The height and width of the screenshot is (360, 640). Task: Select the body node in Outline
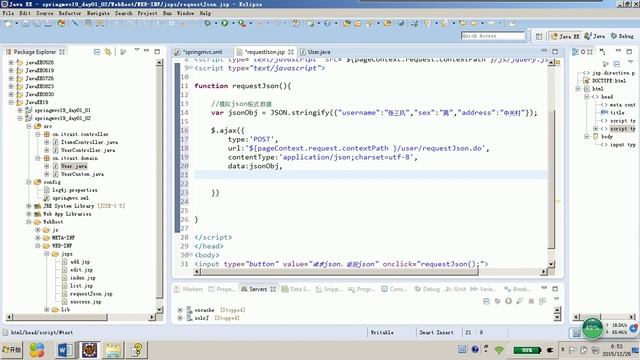(x=607, y=136)
